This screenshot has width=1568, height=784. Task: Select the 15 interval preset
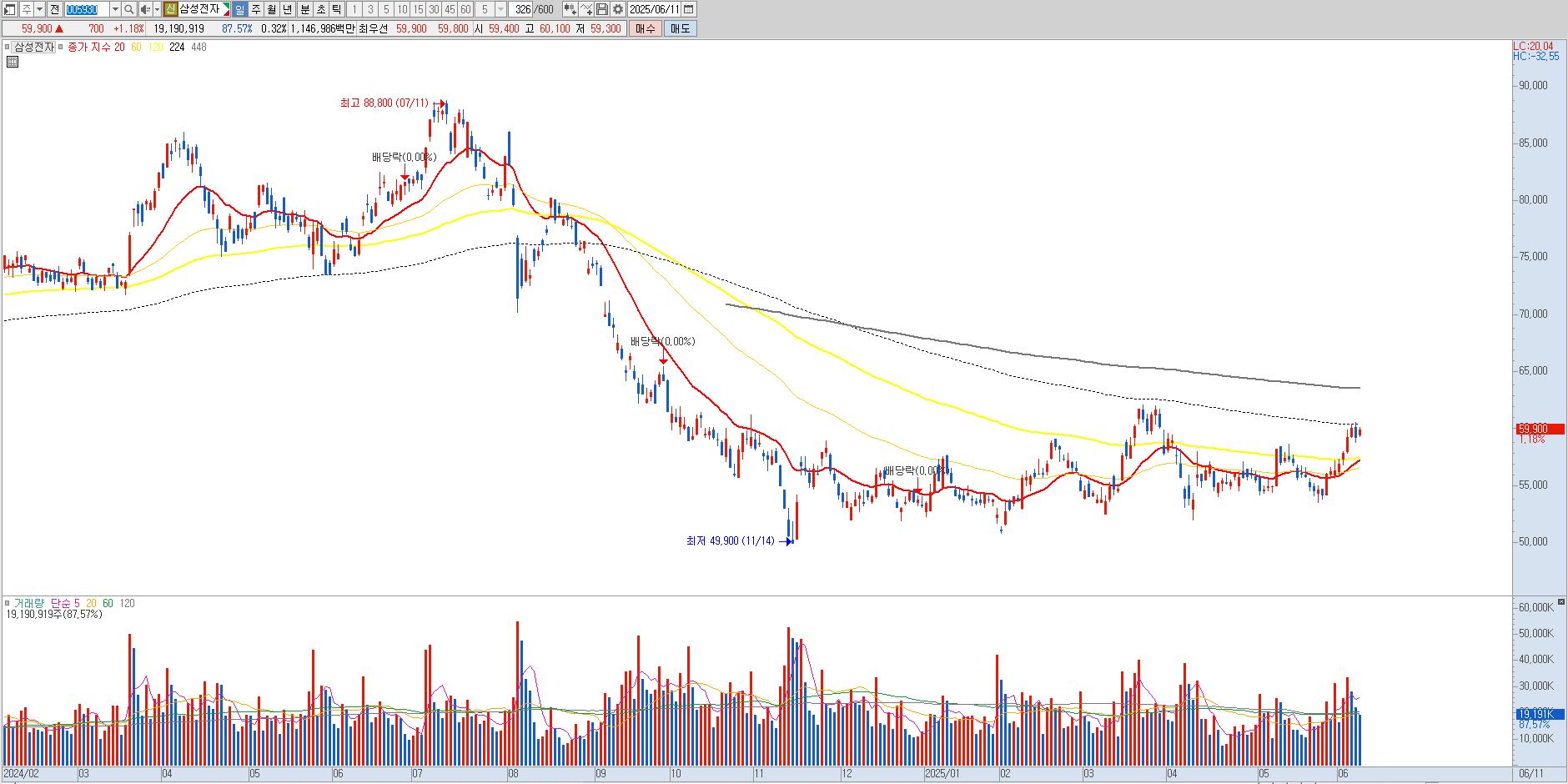pyautogui.click(x=418, y=9)
